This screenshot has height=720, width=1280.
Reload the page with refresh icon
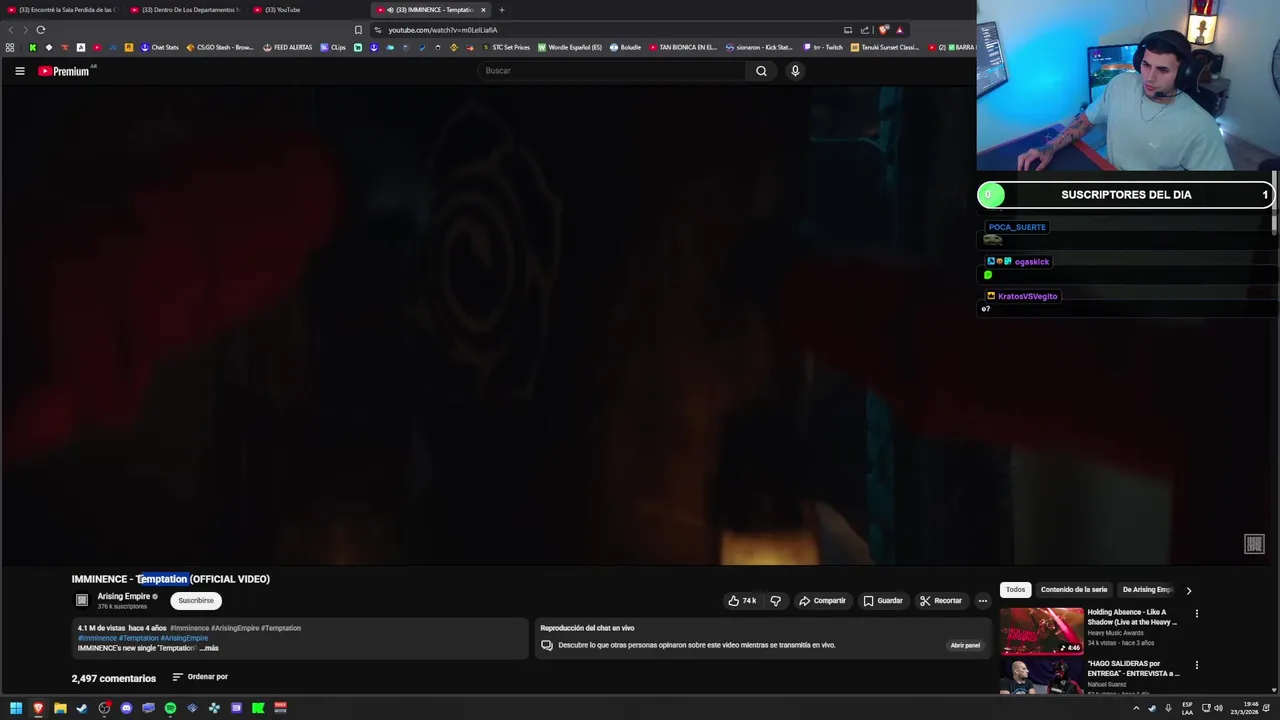(41, 30)
